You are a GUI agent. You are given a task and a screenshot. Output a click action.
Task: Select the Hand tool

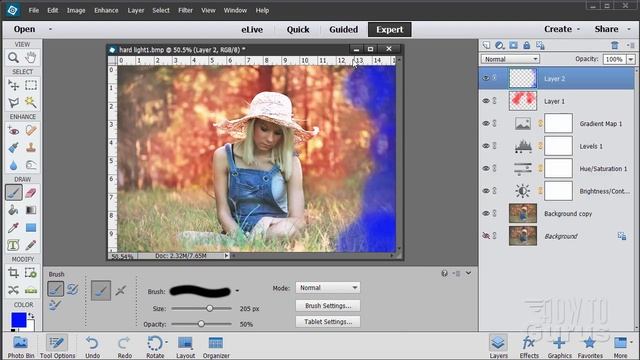(31, 58)
